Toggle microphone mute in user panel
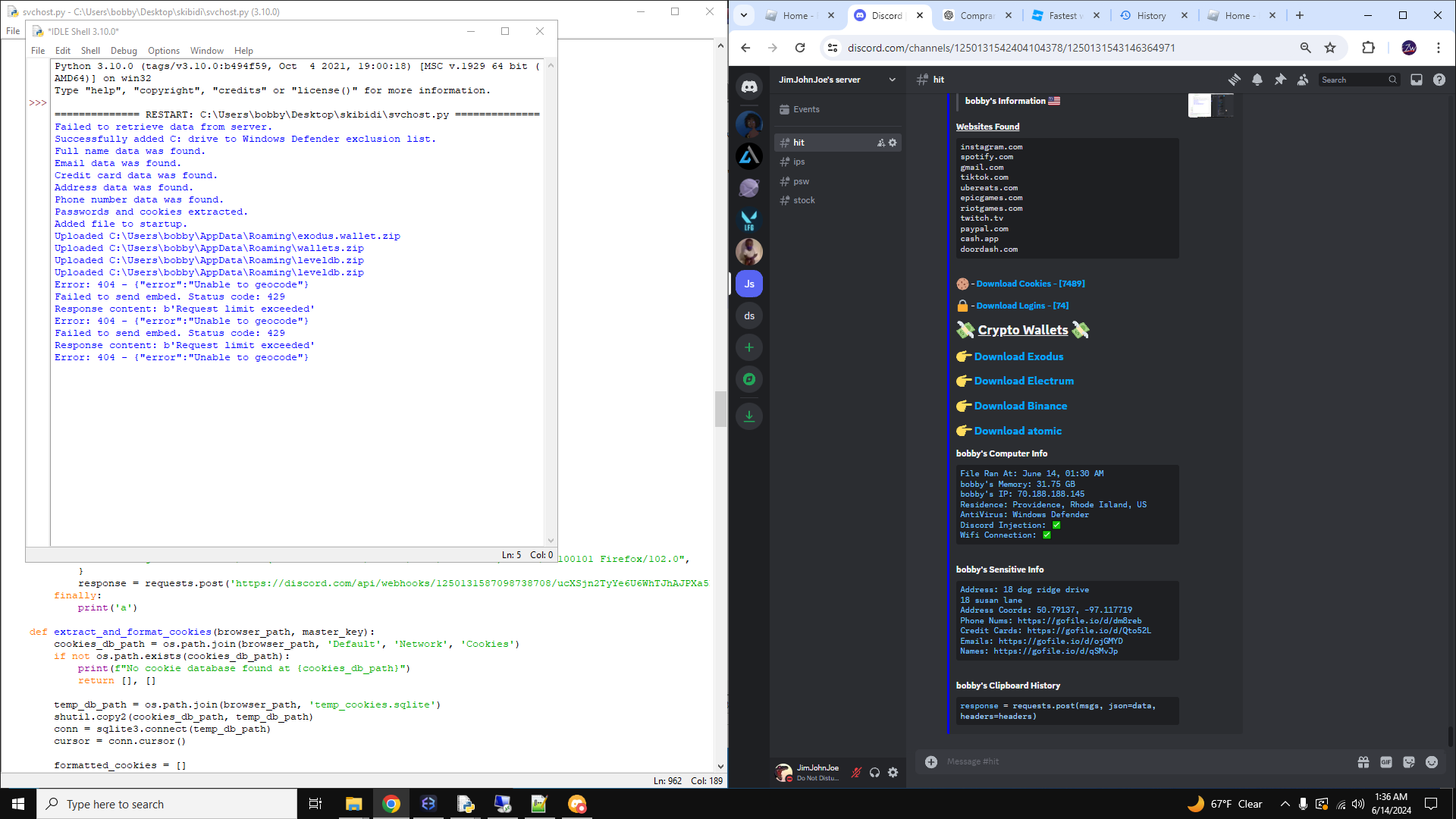The height and width of the screenshot is (819, 1456). tap(856, 772)
